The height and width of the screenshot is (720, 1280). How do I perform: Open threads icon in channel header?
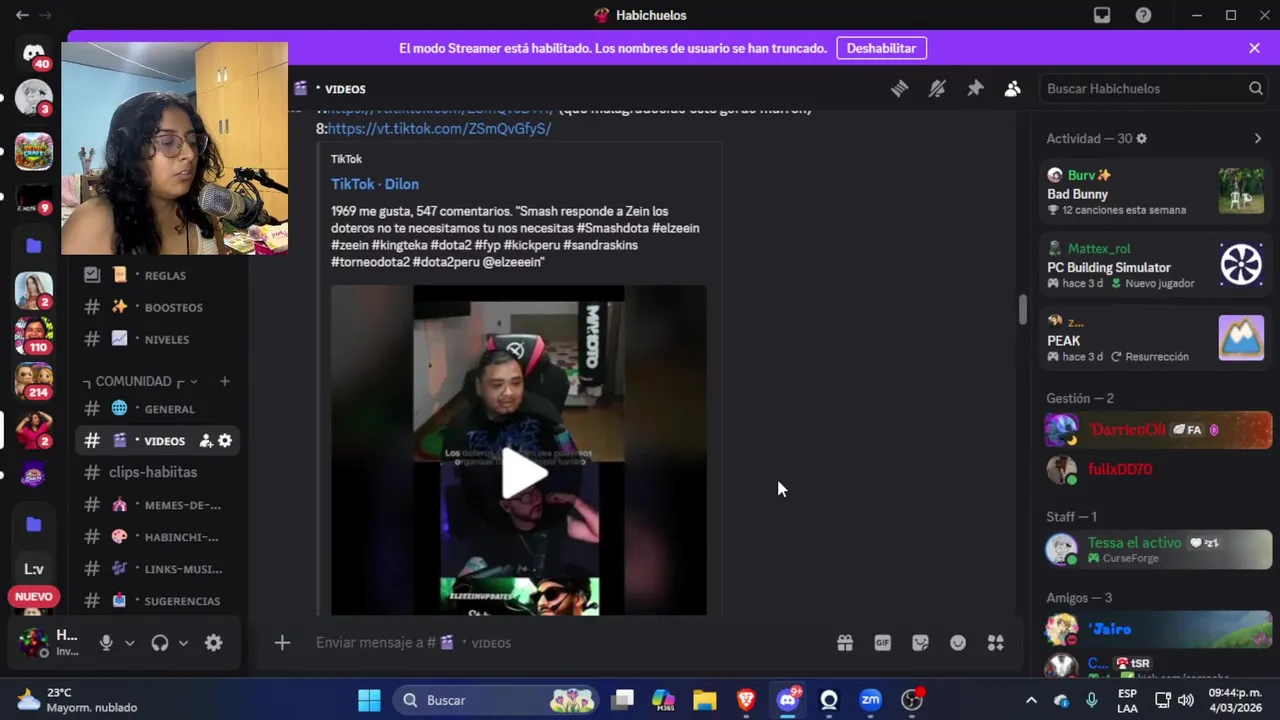pyautogui.click(x=899, y=89)
